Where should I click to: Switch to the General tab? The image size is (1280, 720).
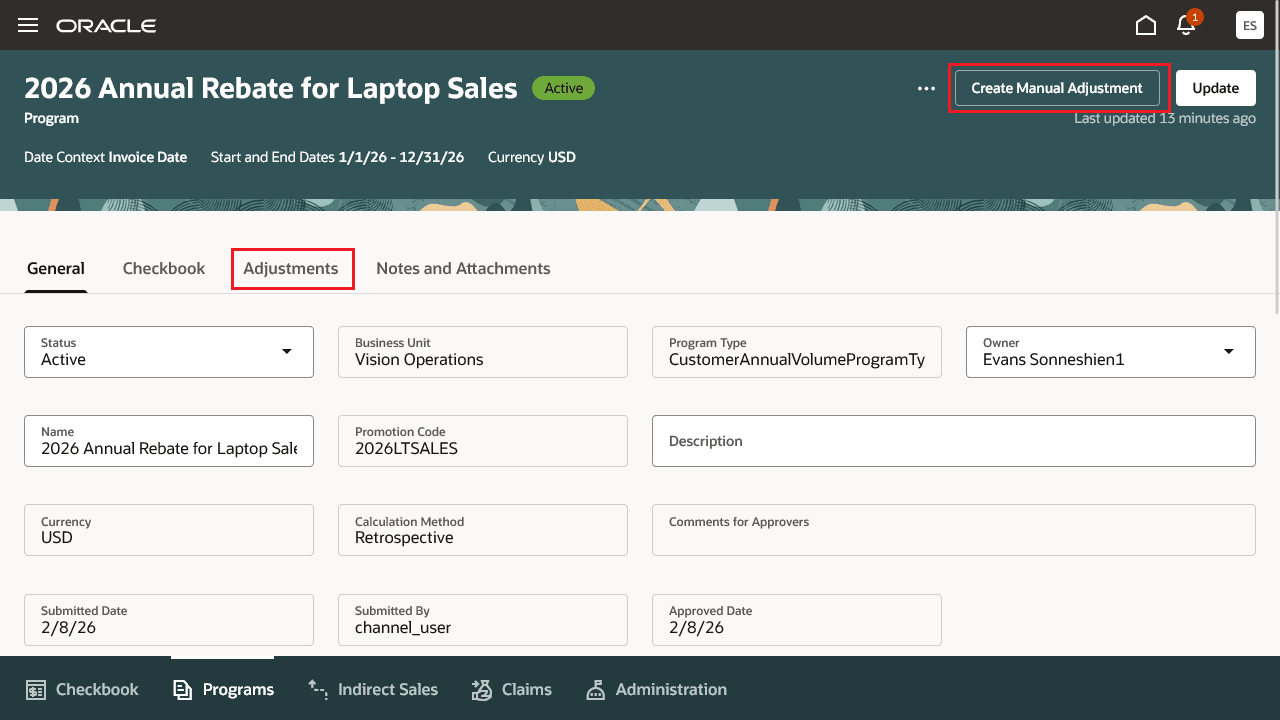point(56,268)
